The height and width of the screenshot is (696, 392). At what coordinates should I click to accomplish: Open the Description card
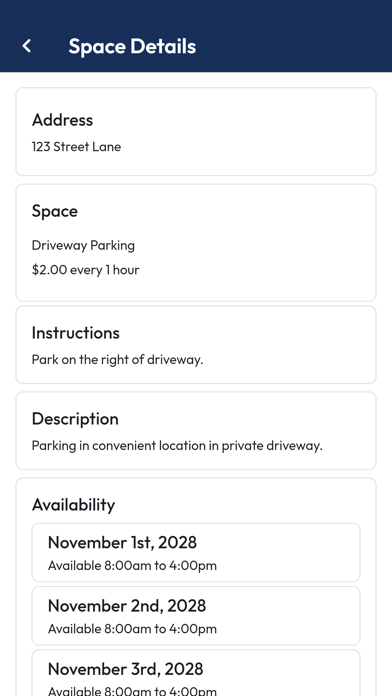tap(196, 431)
